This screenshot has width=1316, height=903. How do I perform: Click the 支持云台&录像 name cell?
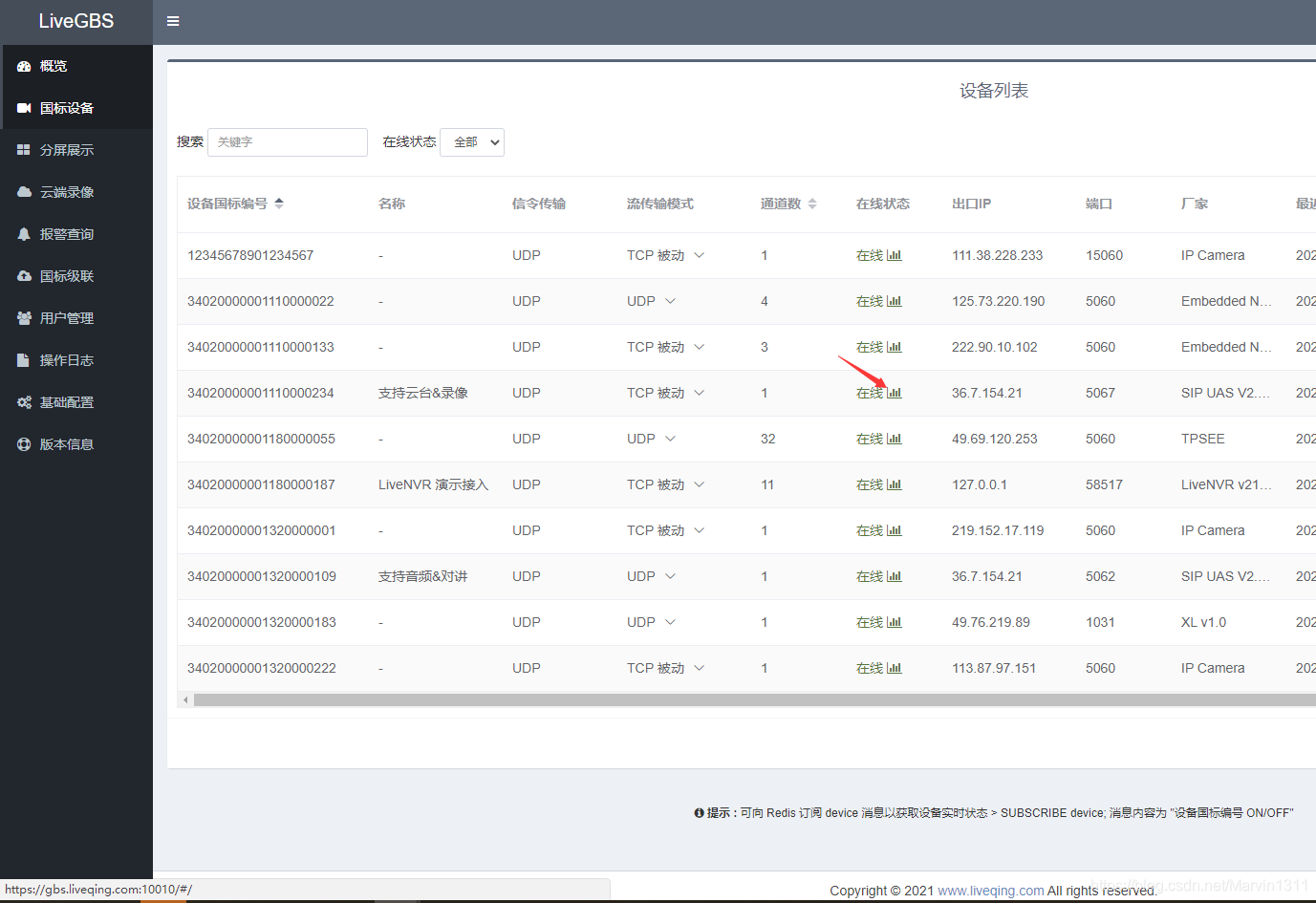[423, 393]
